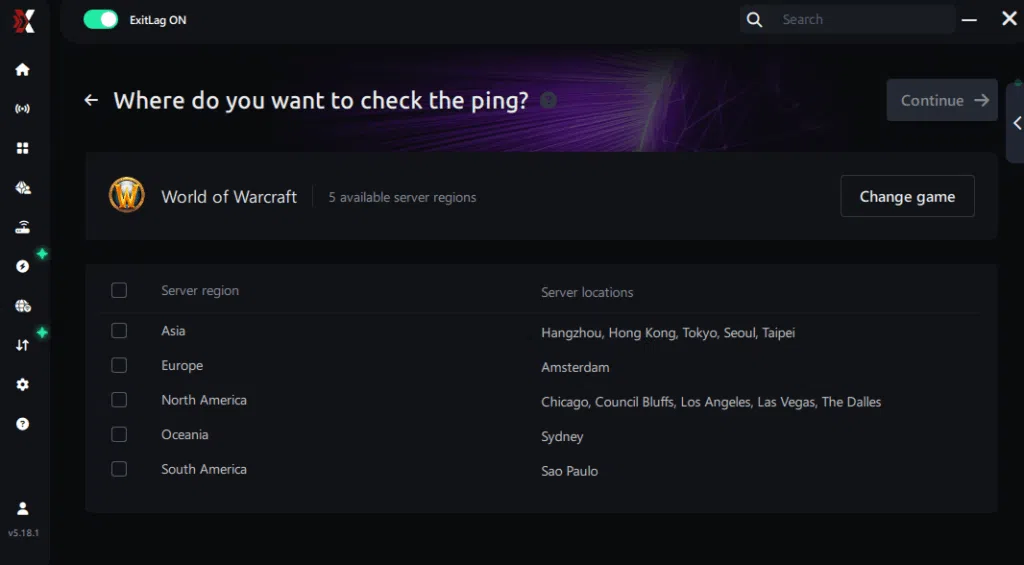The image size is (1024, 565).
Task: Check the Asia server region checkbox
Action: 119,331
